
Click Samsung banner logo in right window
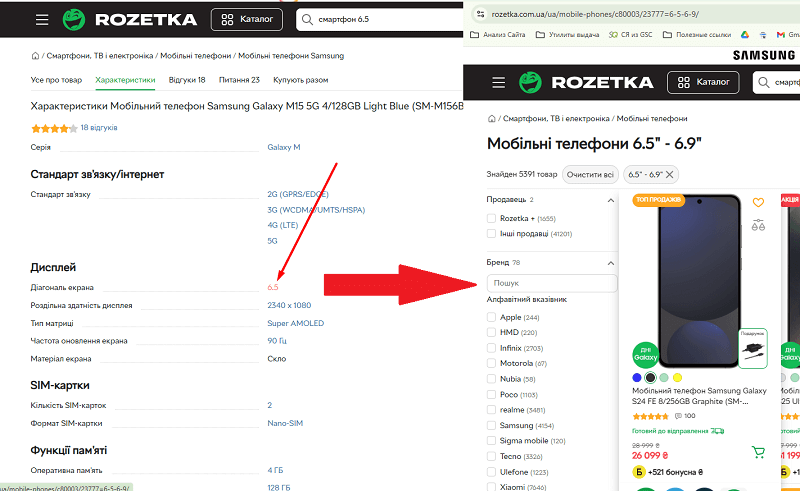click(764, 55)
